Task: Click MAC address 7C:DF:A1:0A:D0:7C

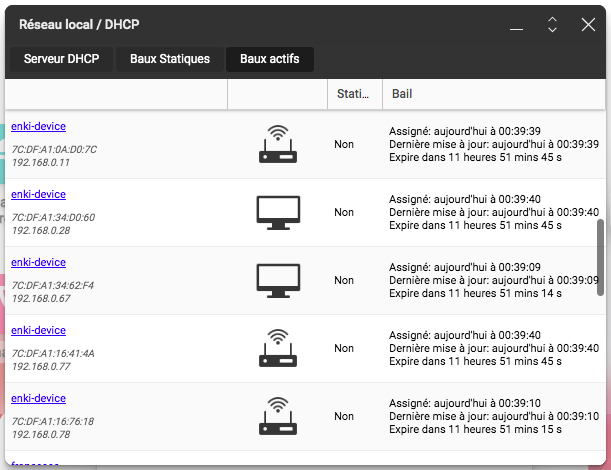Action: [54, 149]
